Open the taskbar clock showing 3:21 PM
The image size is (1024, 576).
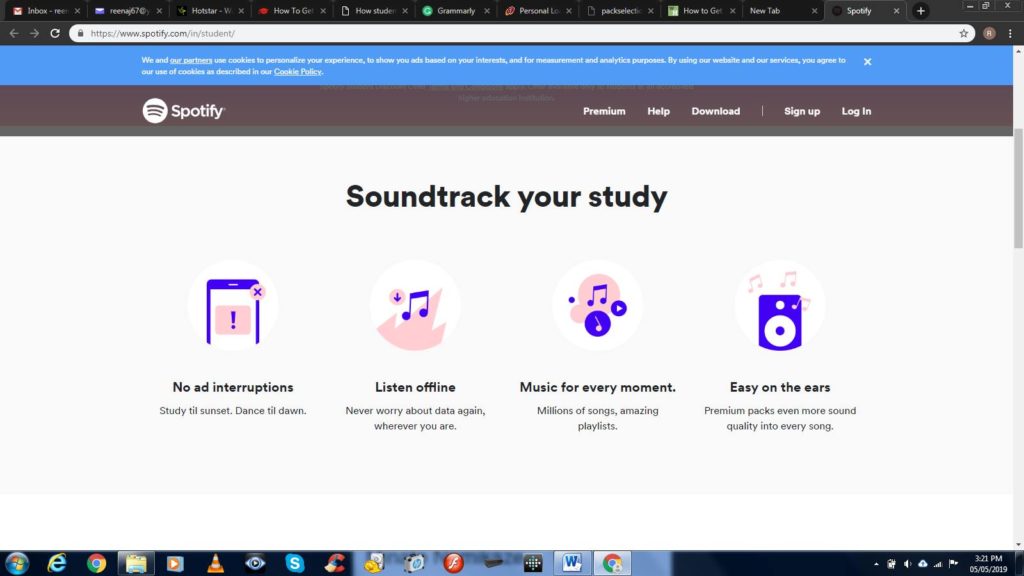tap(988, 564)
